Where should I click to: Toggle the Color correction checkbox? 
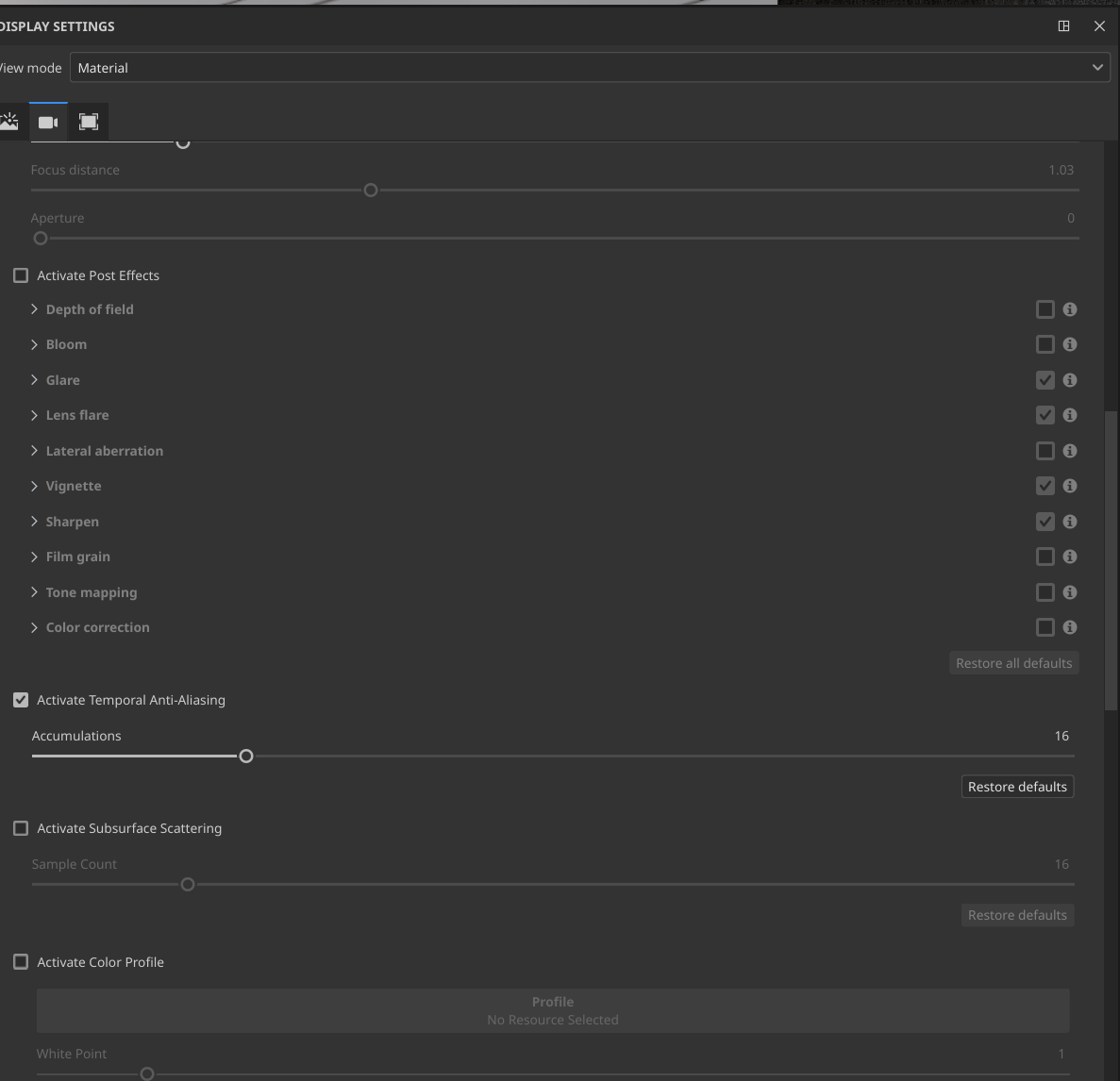(x=1045, y=627)
